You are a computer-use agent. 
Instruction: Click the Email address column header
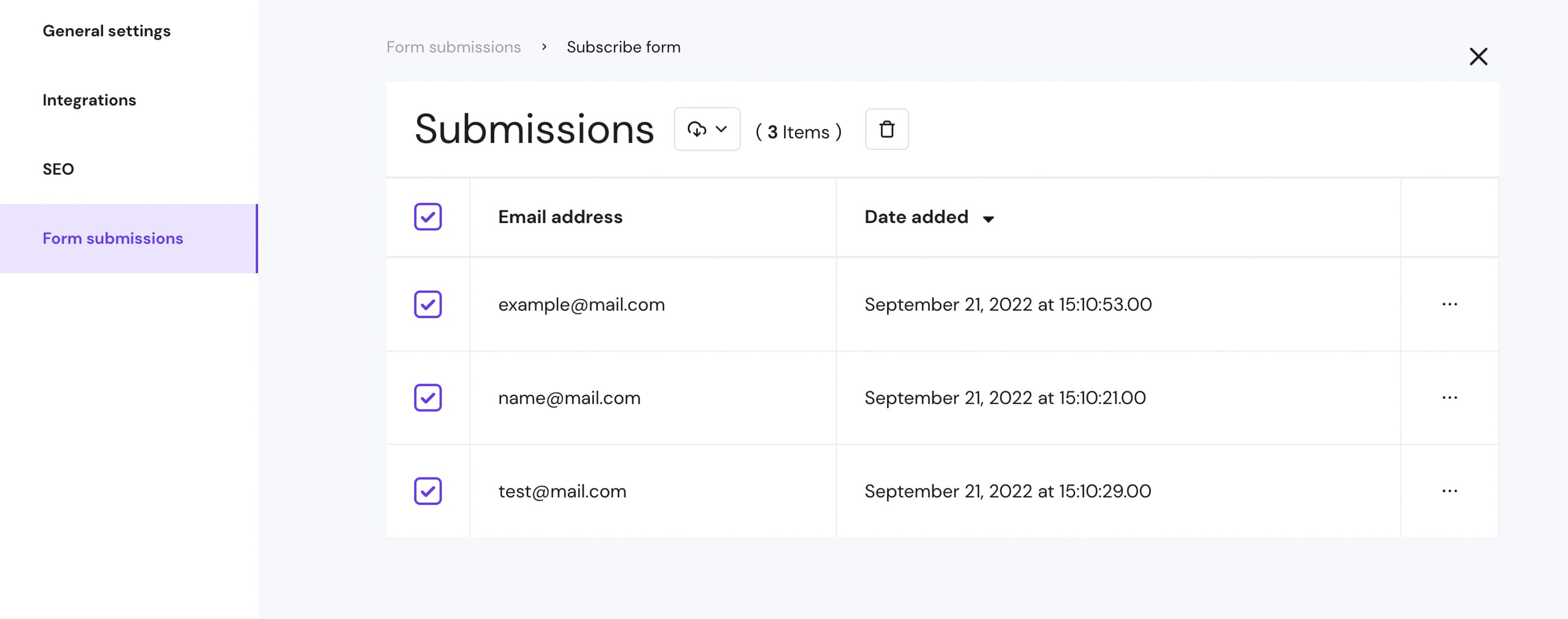point(560,217)
